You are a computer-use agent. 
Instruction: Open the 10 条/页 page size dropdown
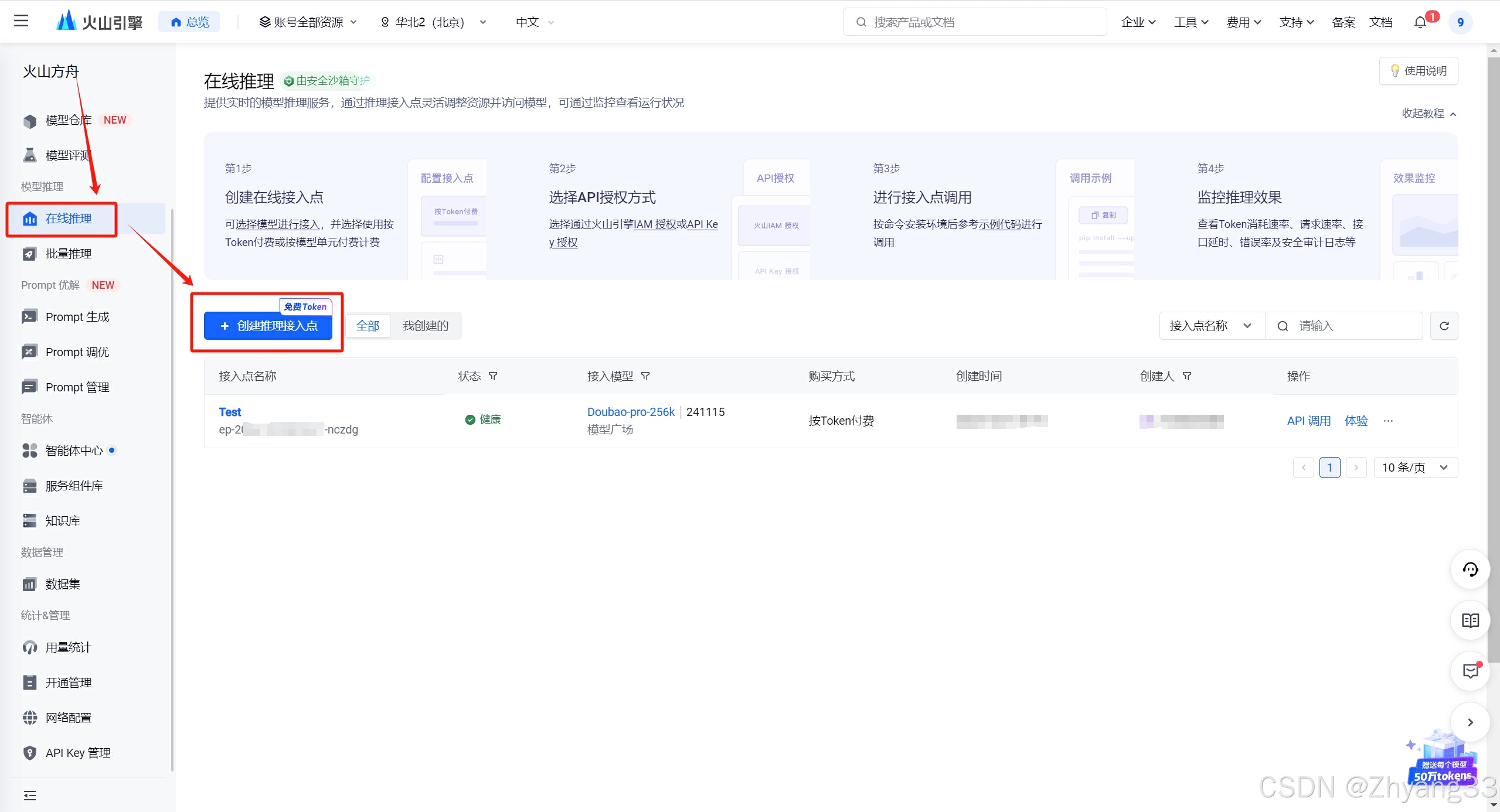click(1415, 468)
